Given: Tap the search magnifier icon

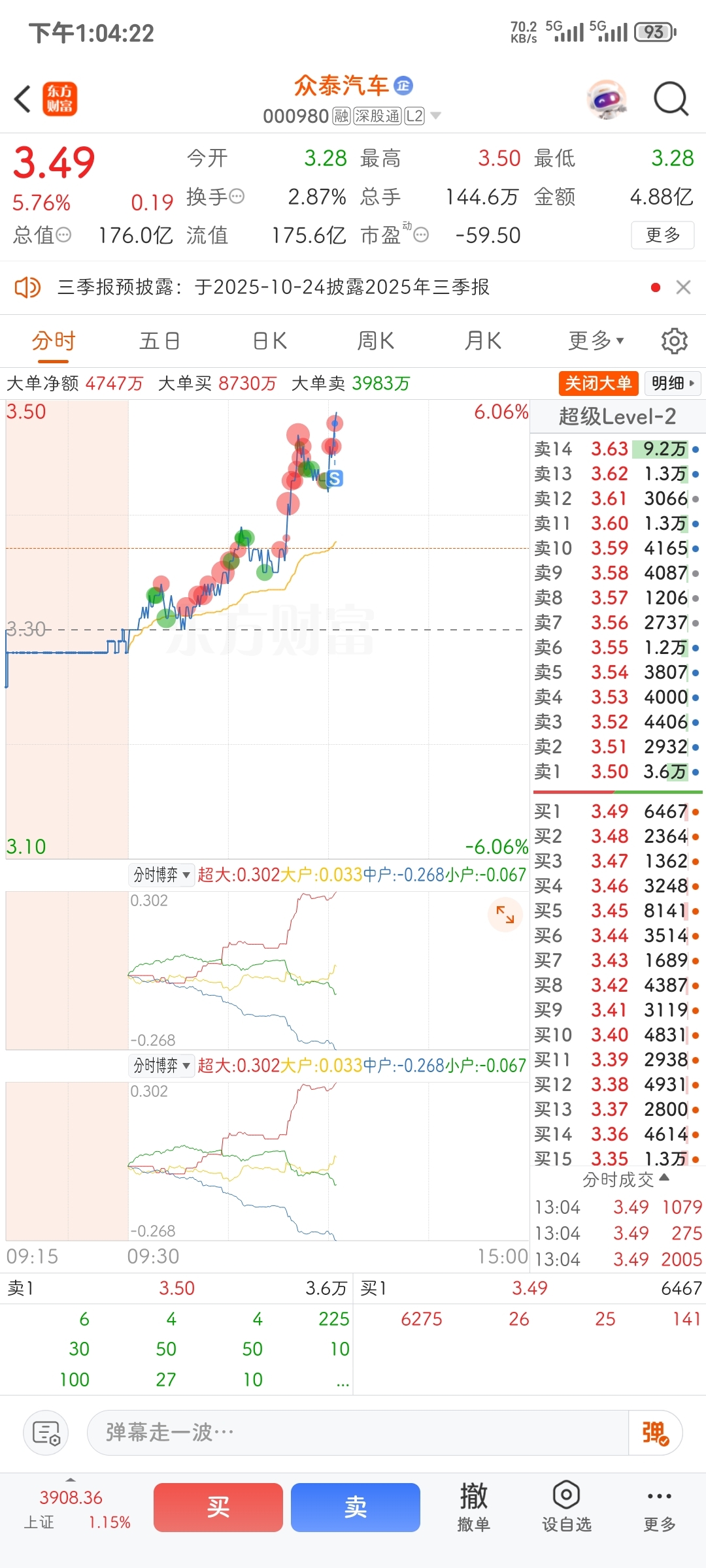Looking at the screenshot, I should (x=671, y=99).
